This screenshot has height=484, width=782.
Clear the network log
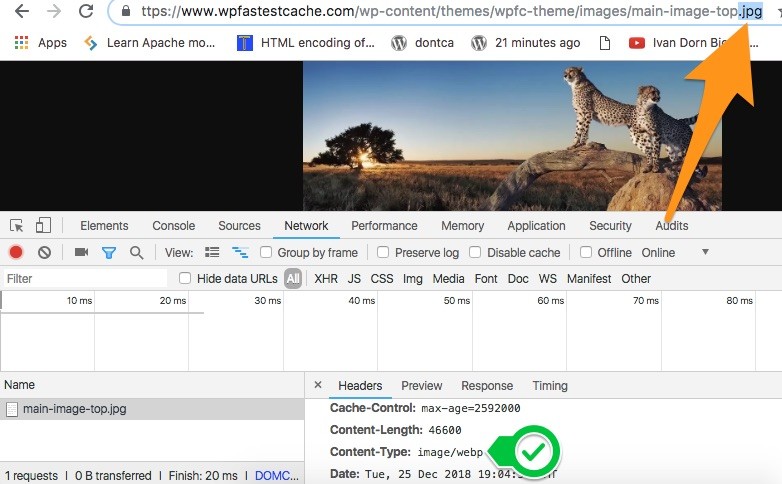[x=44, y=253]
